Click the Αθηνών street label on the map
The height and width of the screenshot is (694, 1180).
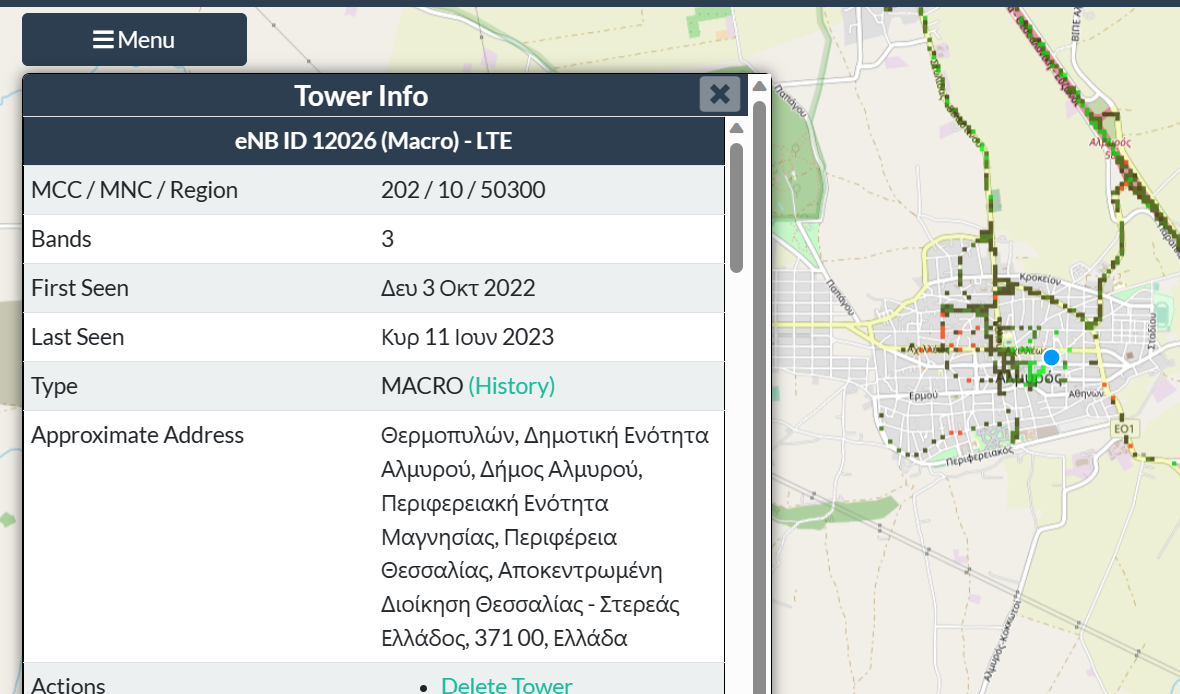click(x=1086, y=394)
